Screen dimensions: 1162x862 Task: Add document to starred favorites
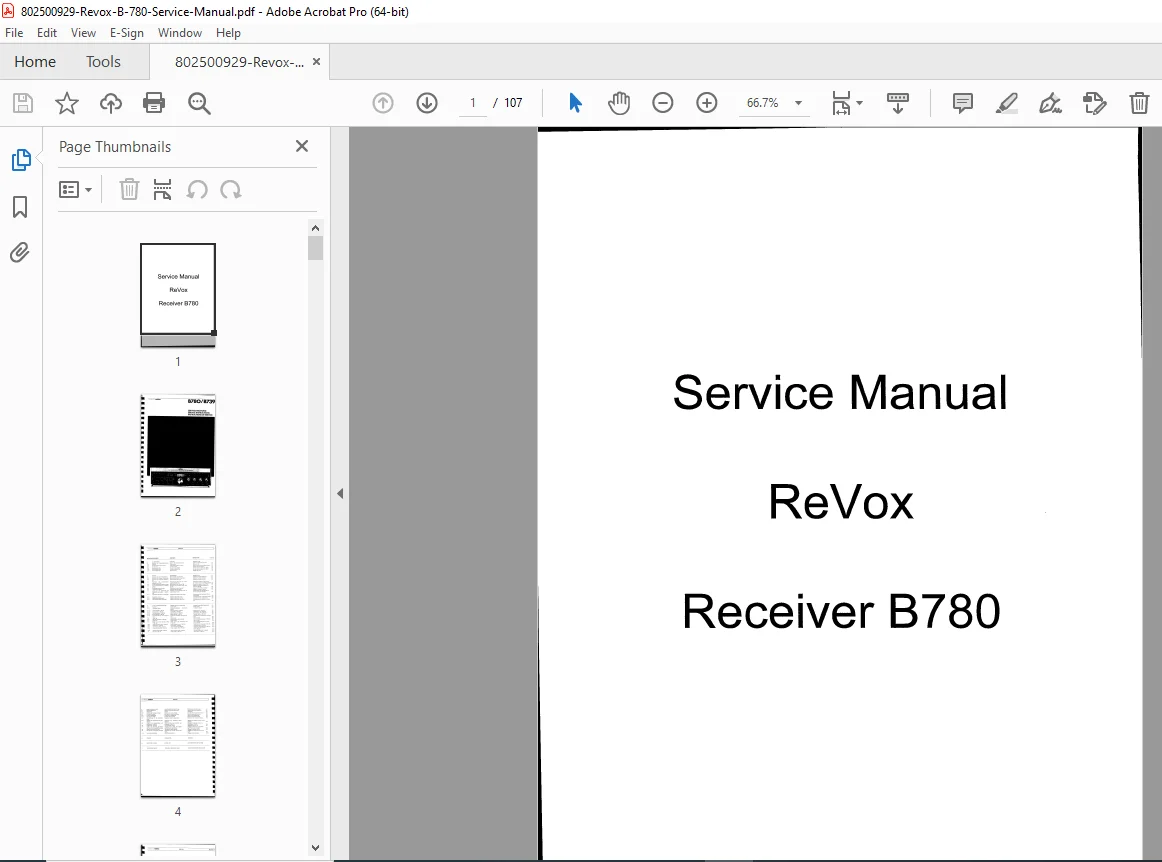pos(67,103)
